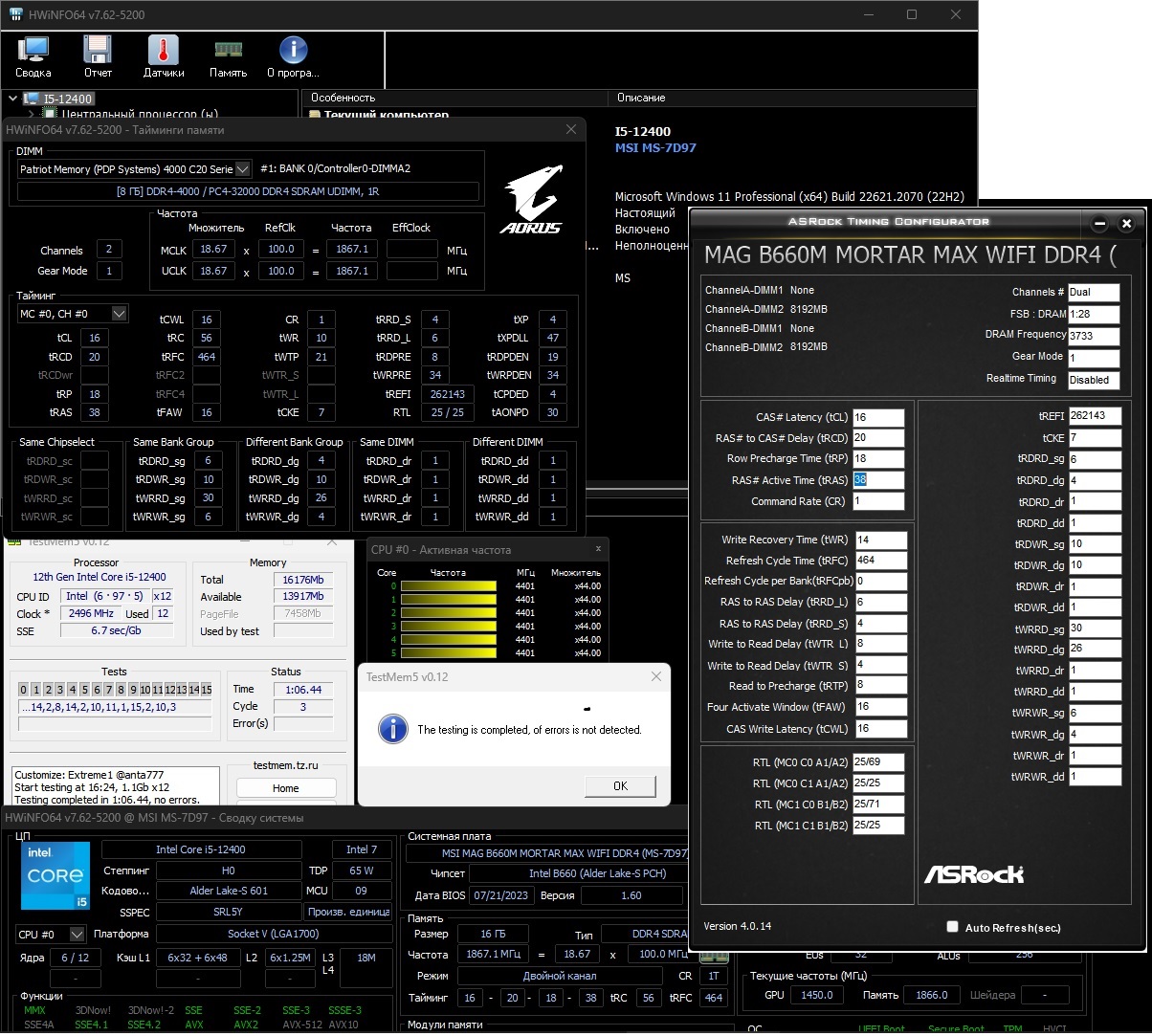The height and width of the screenshot is (1036, 1152).
Task: Click the Total memory 16176Mb field
Action: coord(302,580)
